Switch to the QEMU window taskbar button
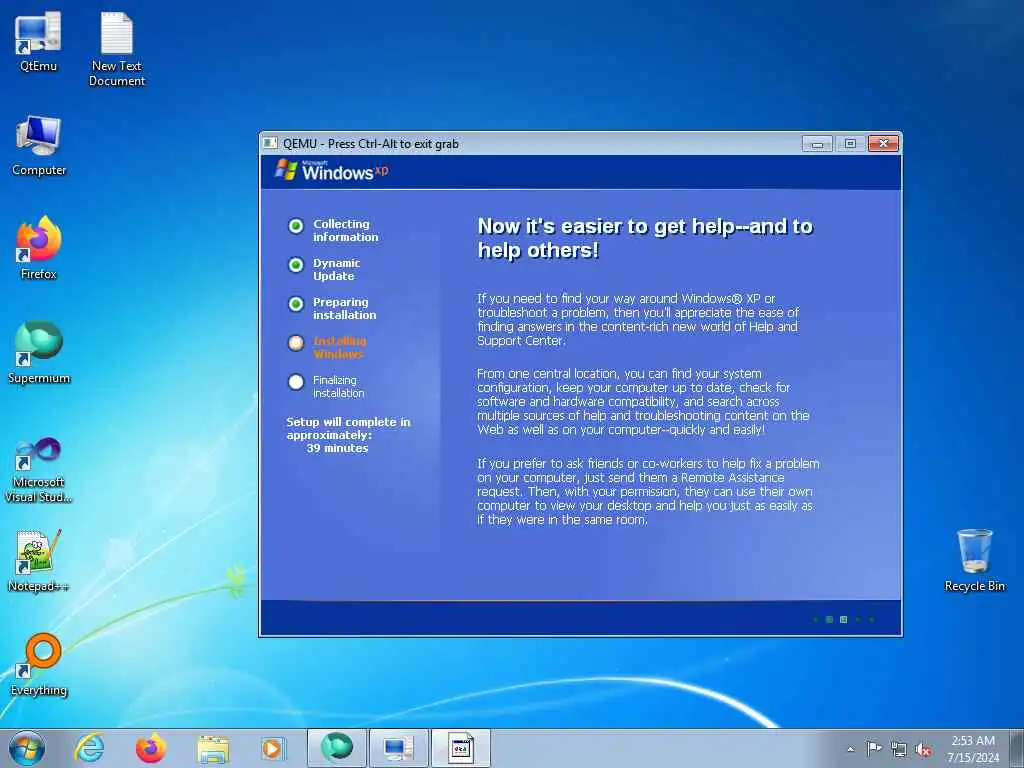The width and height of the screenshot is (1024, 768). pos(460,748)
